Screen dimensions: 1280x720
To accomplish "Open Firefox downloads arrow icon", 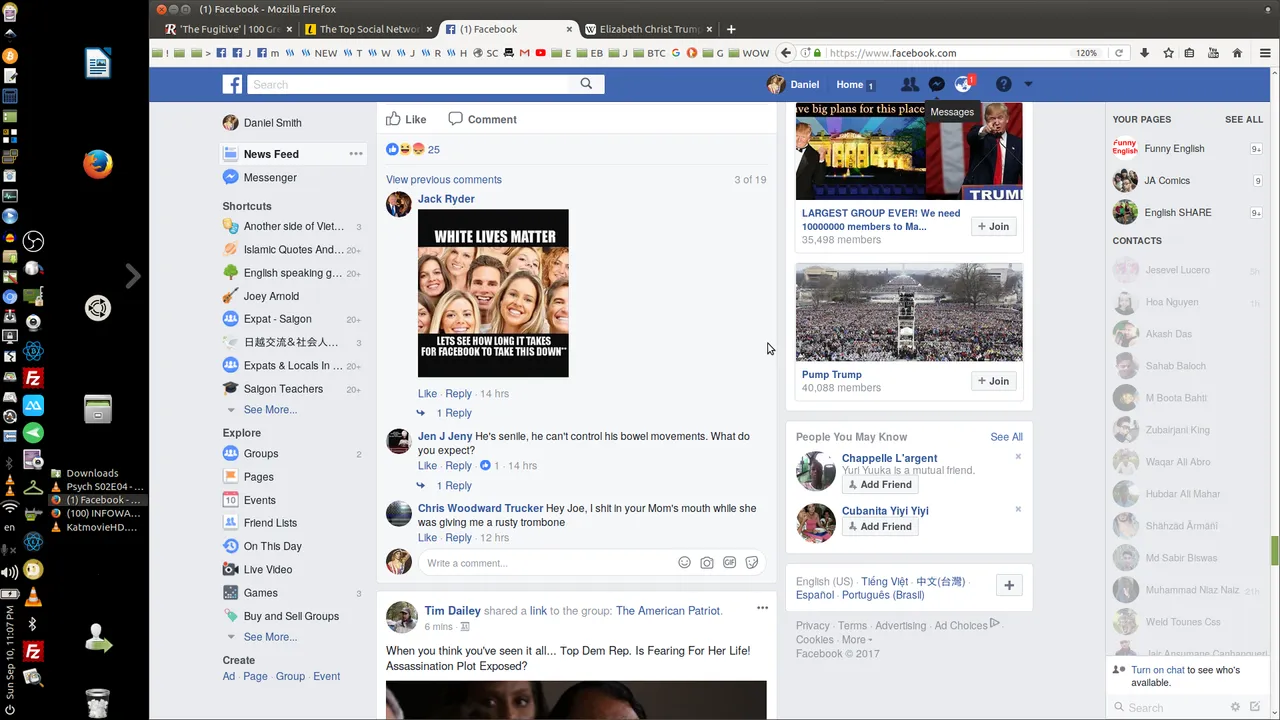I will (1145, 53).
